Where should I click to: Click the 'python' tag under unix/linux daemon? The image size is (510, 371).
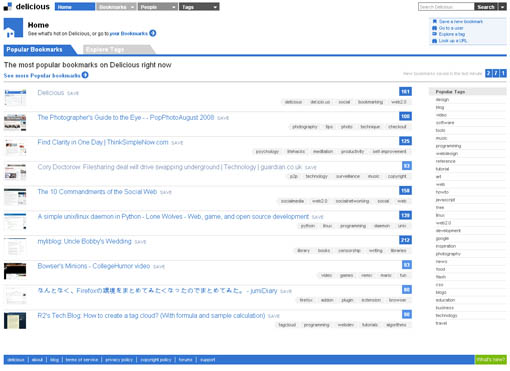(308, 226)
